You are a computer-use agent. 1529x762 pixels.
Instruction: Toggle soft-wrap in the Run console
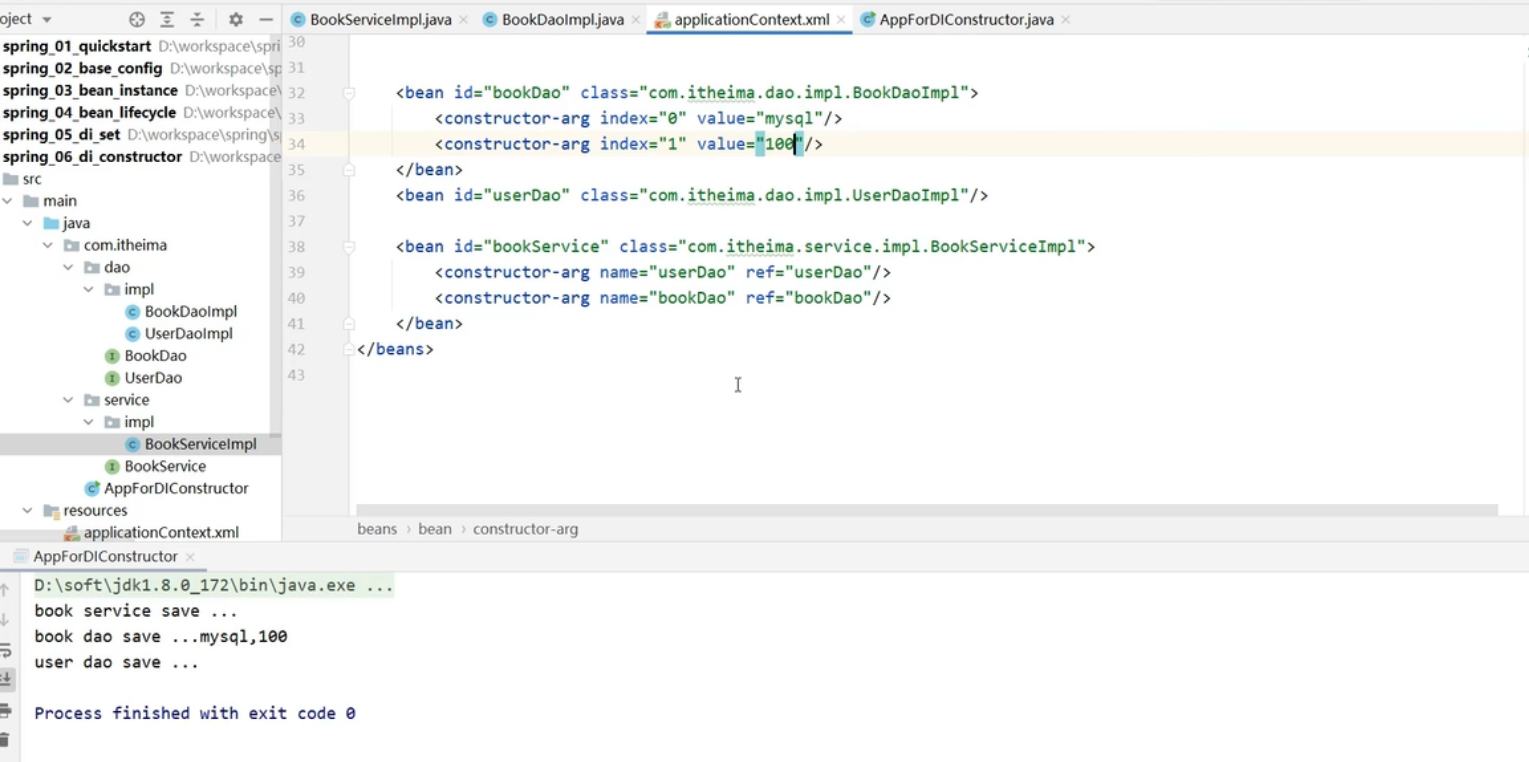pyautogui.click(x=5, y=650)
